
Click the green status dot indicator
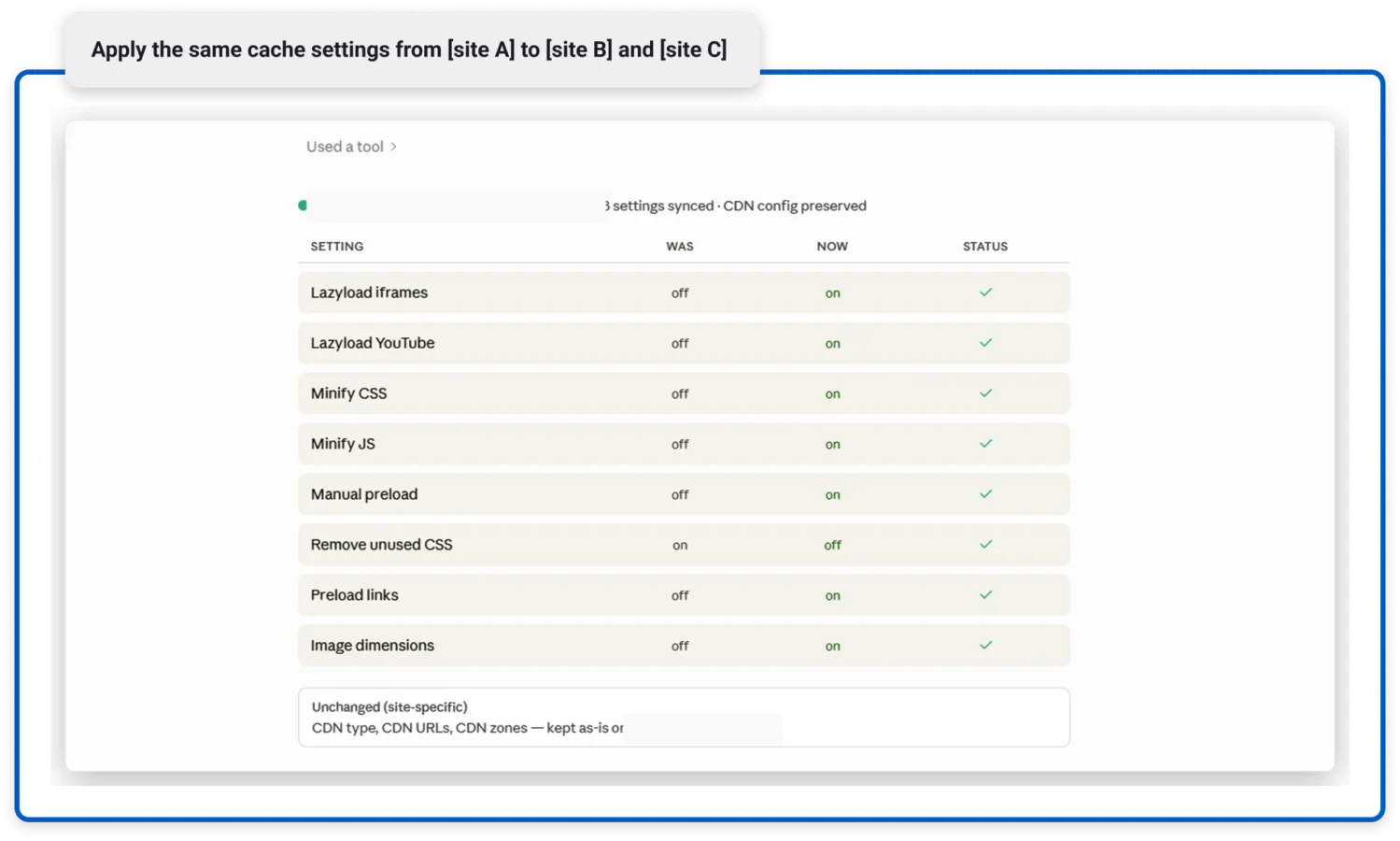[303, 206]
